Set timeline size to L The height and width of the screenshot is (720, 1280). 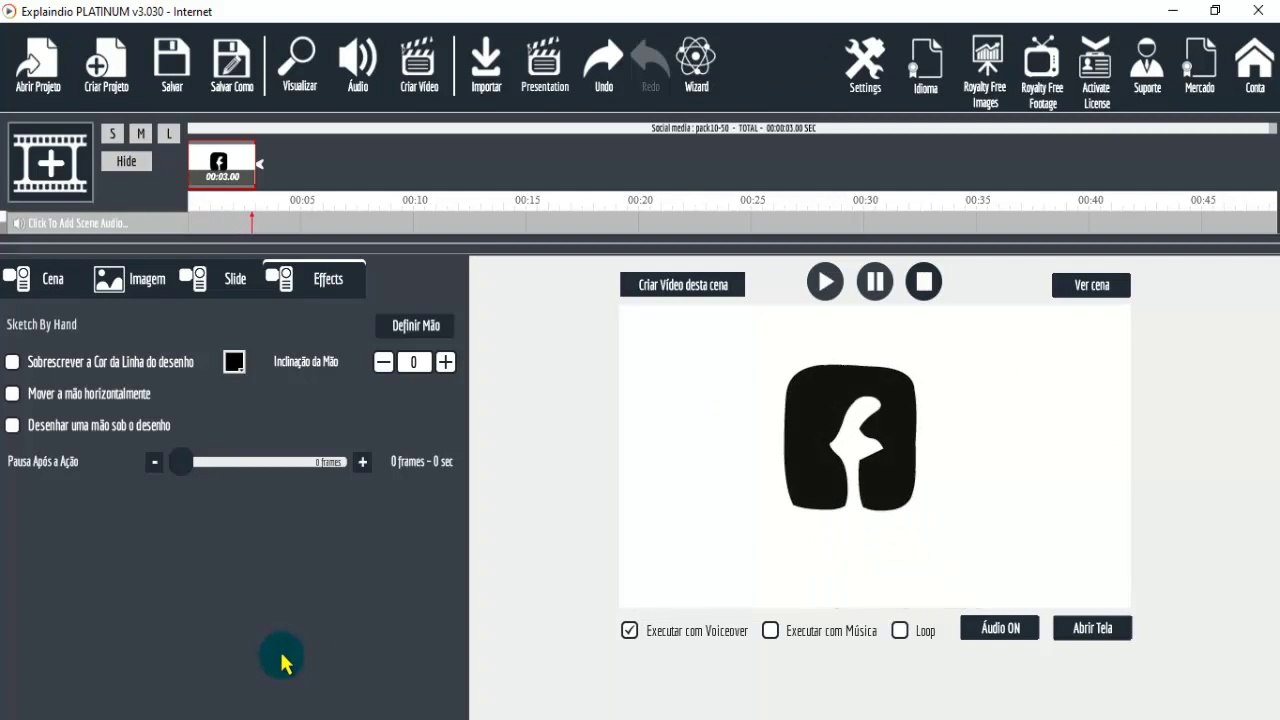(x=169, y=134)
